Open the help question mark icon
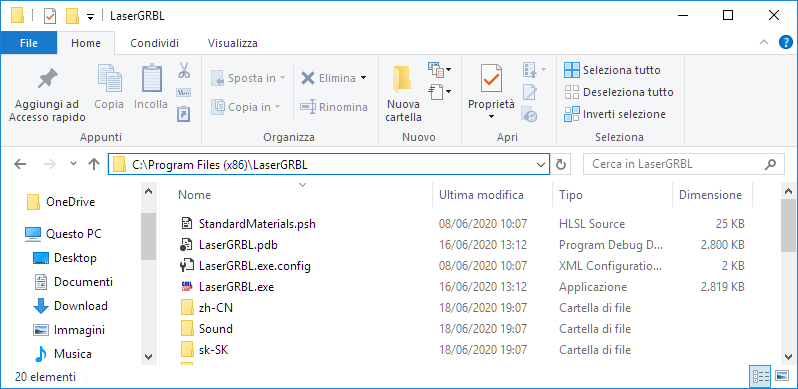 coord(786,43)
